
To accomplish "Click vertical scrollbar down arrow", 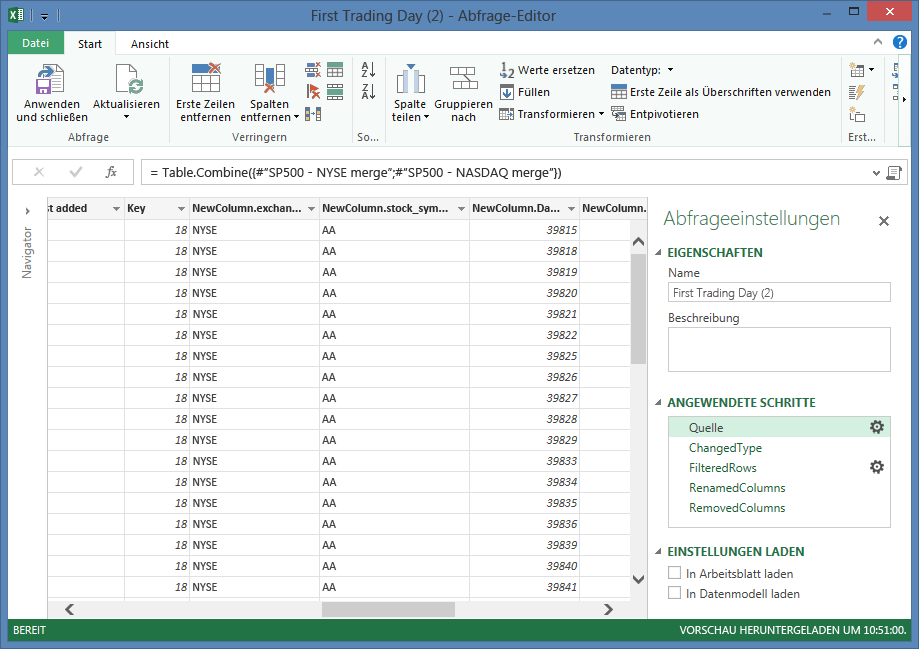I will (x=638, y=579).
